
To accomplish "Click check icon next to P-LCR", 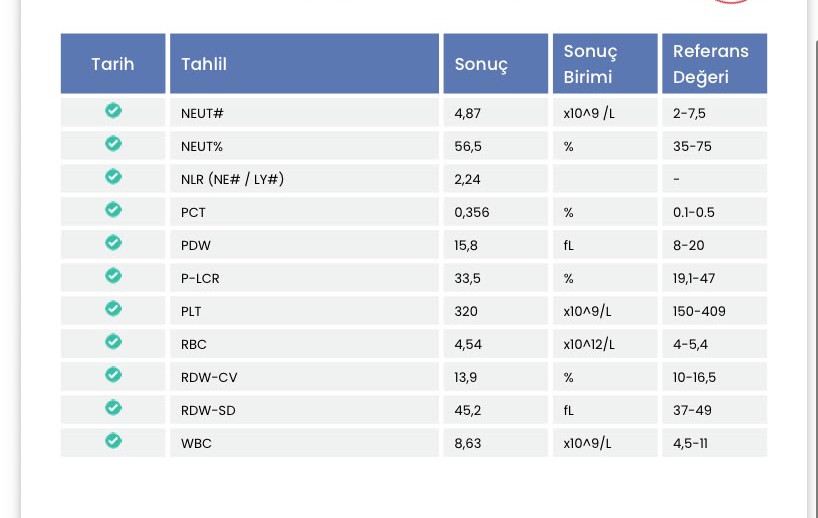I will [x=113, y=276].
